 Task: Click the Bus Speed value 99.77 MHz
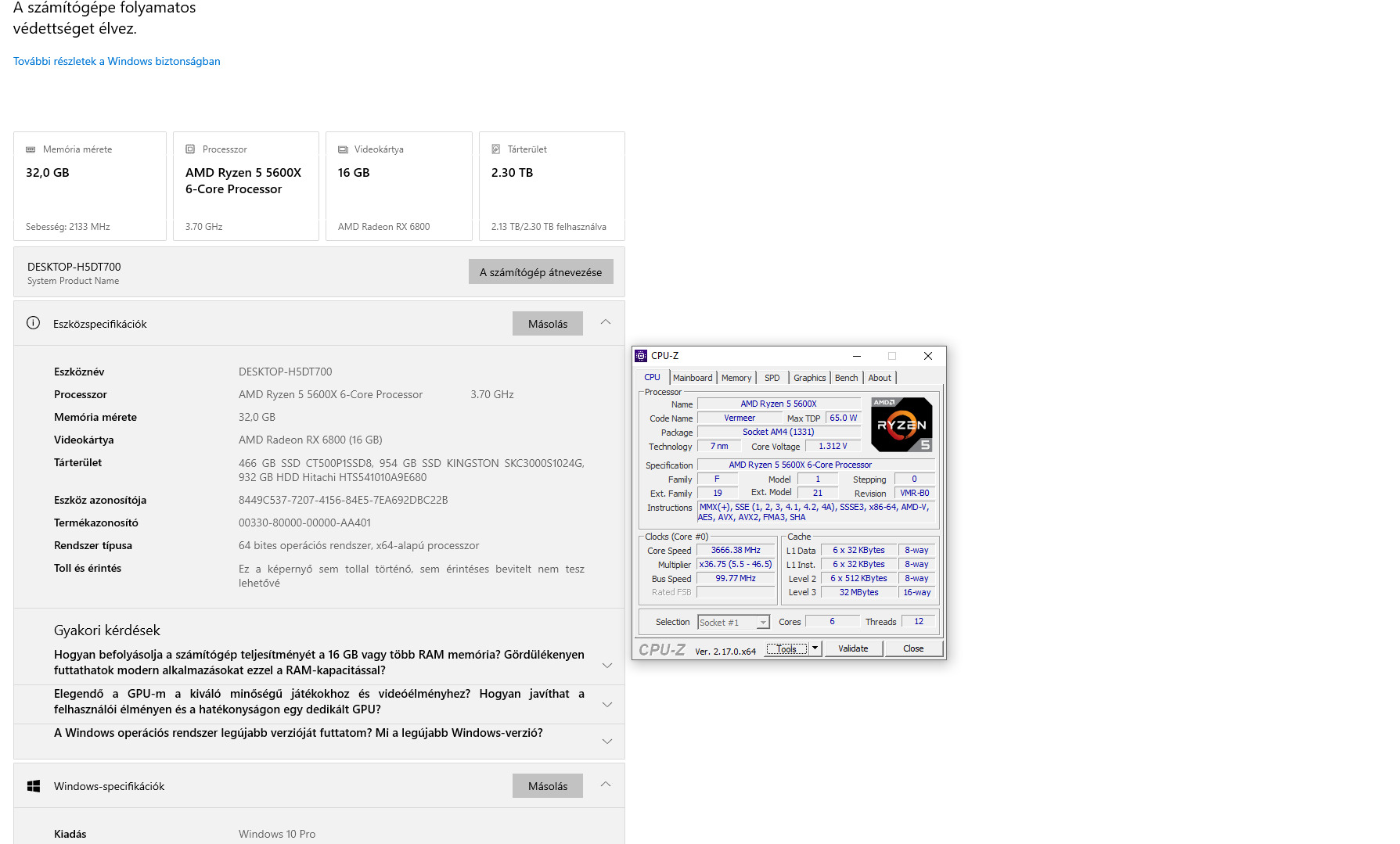736,578
